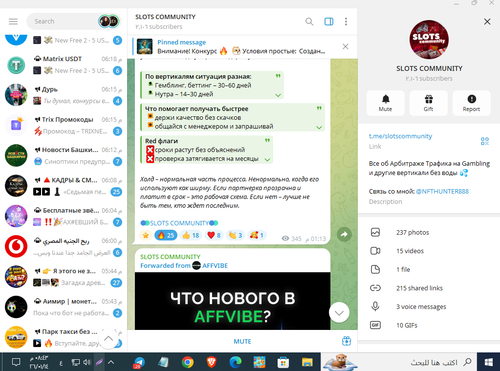Image resolution: width=500 pixels, height=371 pixels.
Task: Open the 3 voice messages list
Action: [429, 307]
